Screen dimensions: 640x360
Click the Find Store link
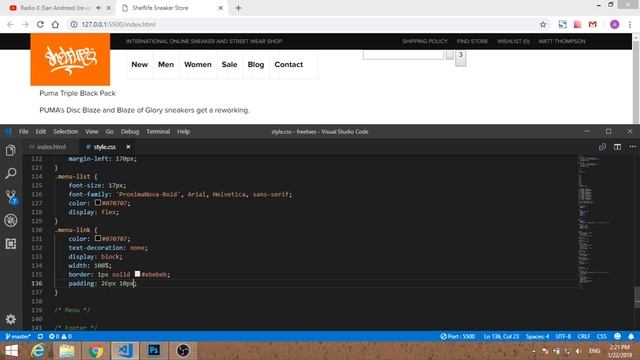coord(472,41)
